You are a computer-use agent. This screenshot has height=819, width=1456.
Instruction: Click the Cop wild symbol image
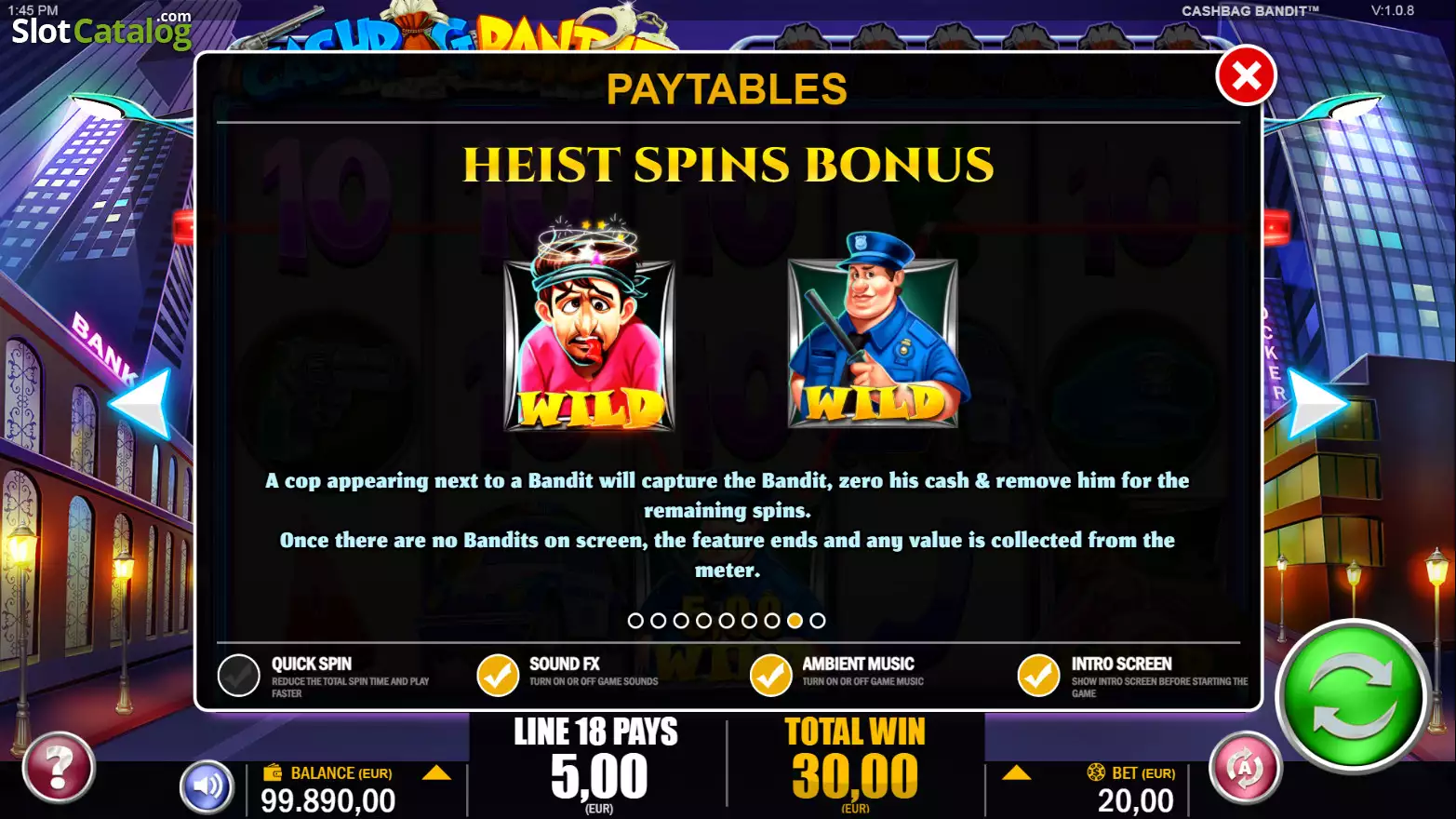pyautogui.click(x=875, y=331)
